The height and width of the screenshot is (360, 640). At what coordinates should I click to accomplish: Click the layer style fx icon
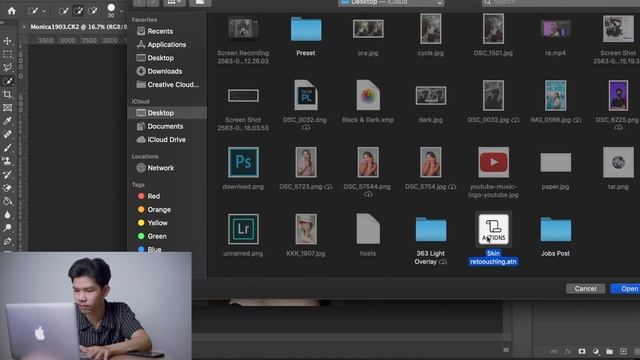[568, 351]
